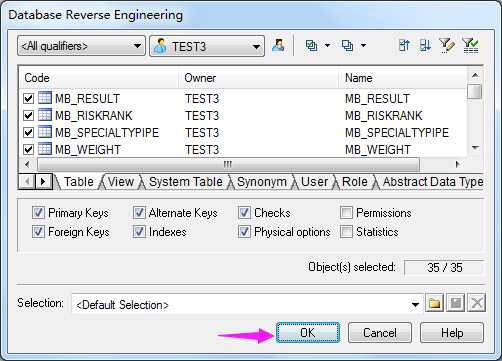
Task: Click the user filter icon next to TEST3
Action: pyautogui.click(x=278, y=45)
